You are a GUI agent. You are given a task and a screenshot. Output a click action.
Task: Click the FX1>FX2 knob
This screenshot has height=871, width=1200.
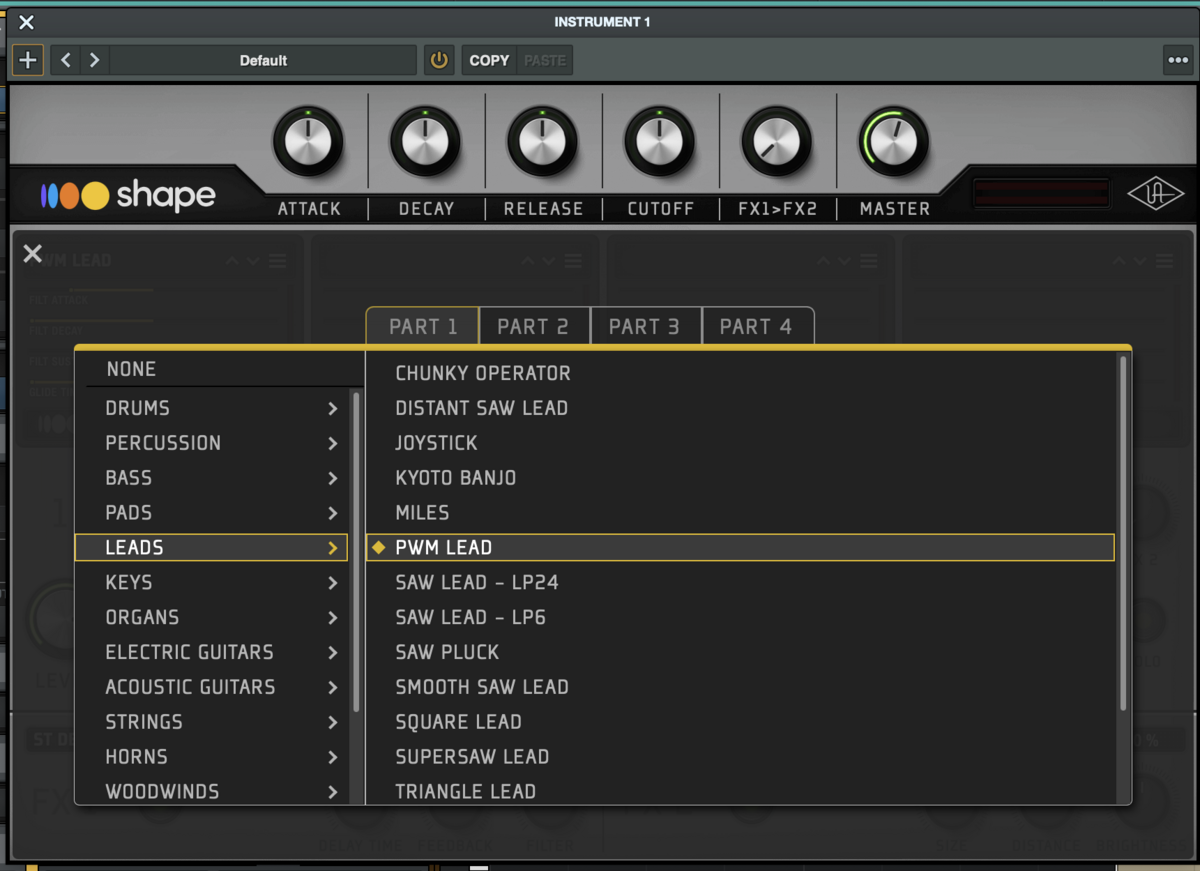coord(777,142)
